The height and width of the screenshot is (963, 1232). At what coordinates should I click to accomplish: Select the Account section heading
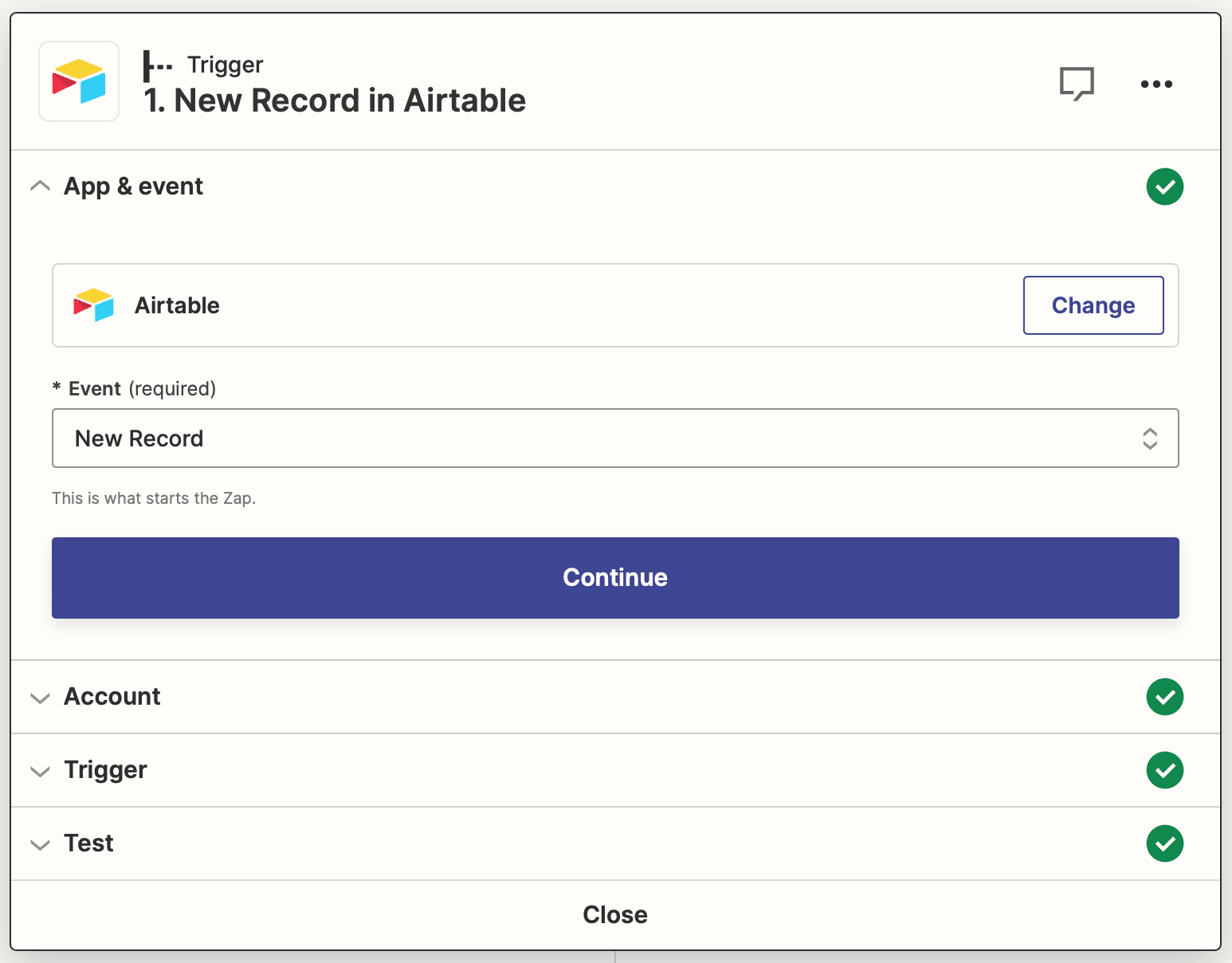(112, 697)
